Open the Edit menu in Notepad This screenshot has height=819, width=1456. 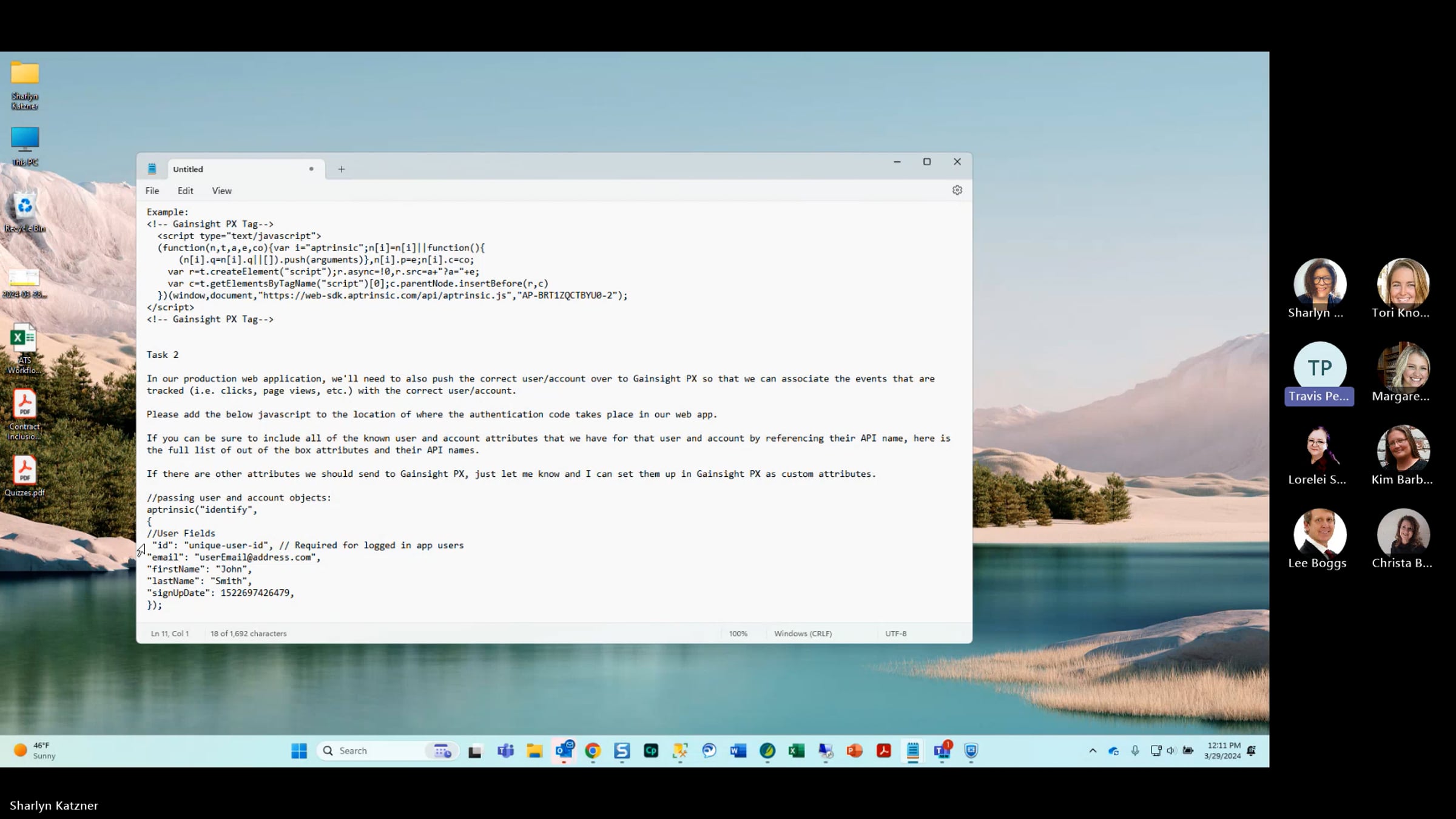pos(185,190)
